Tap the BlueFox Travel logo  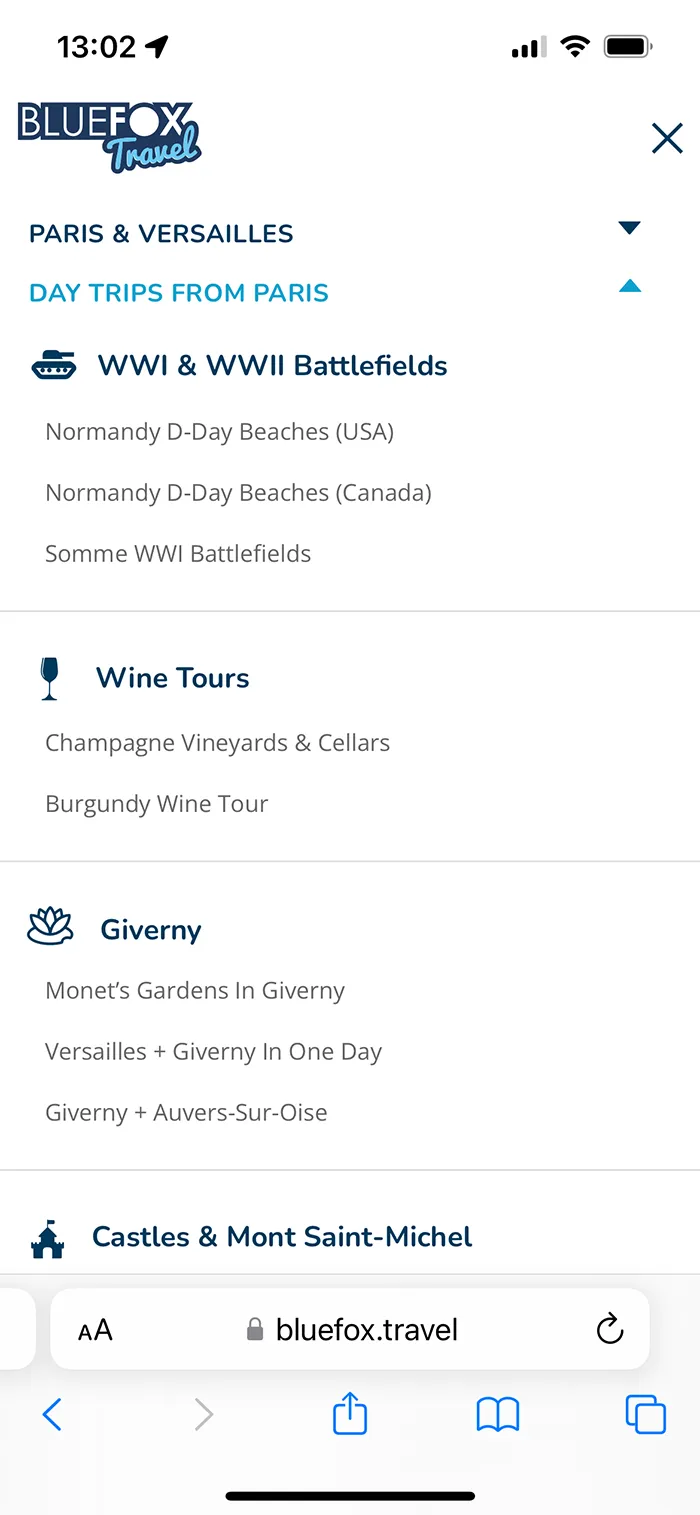(110, 137)
